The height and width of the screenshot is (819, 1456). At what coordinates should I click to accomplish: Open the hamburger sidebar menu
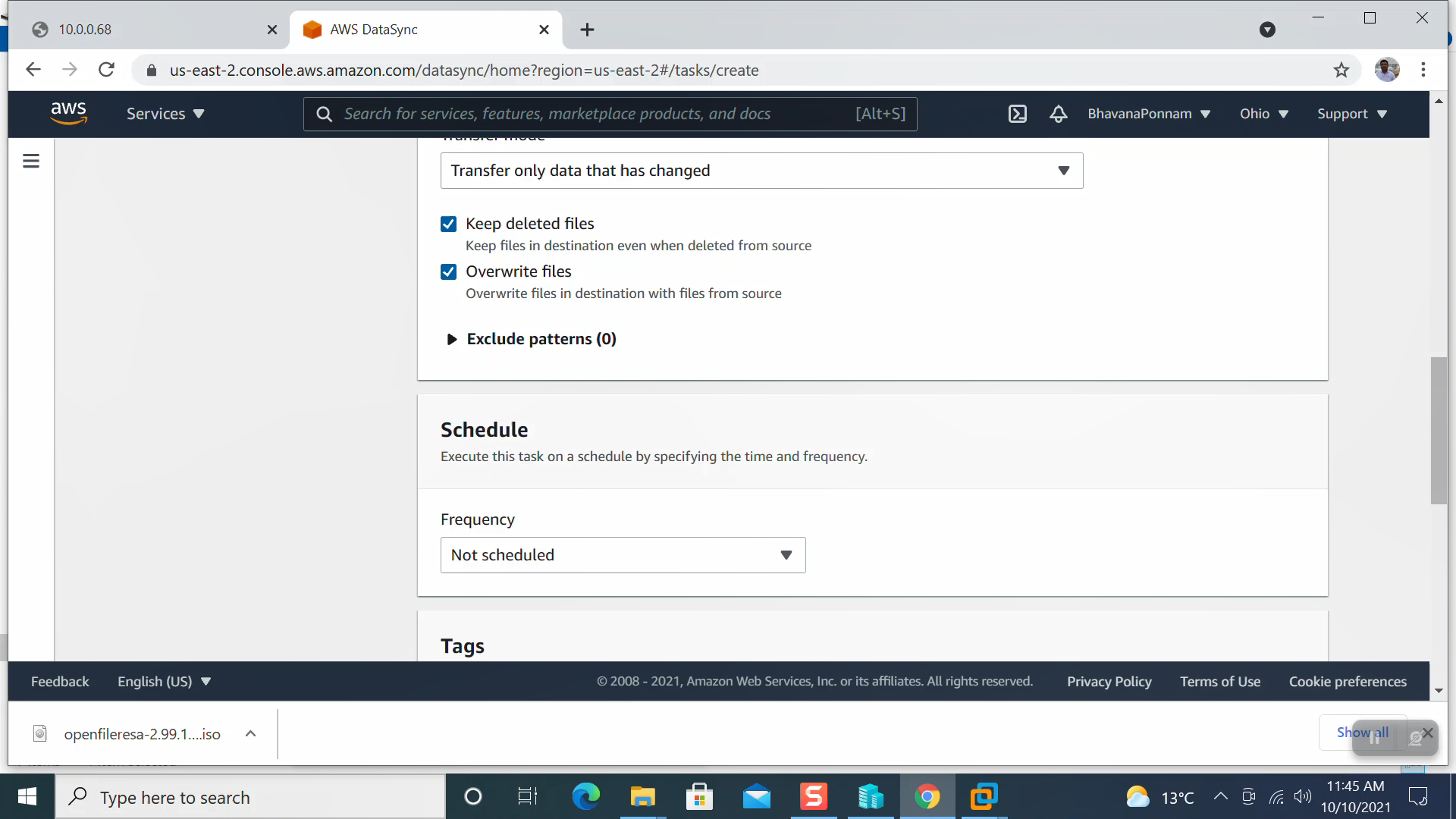[30, 161]
